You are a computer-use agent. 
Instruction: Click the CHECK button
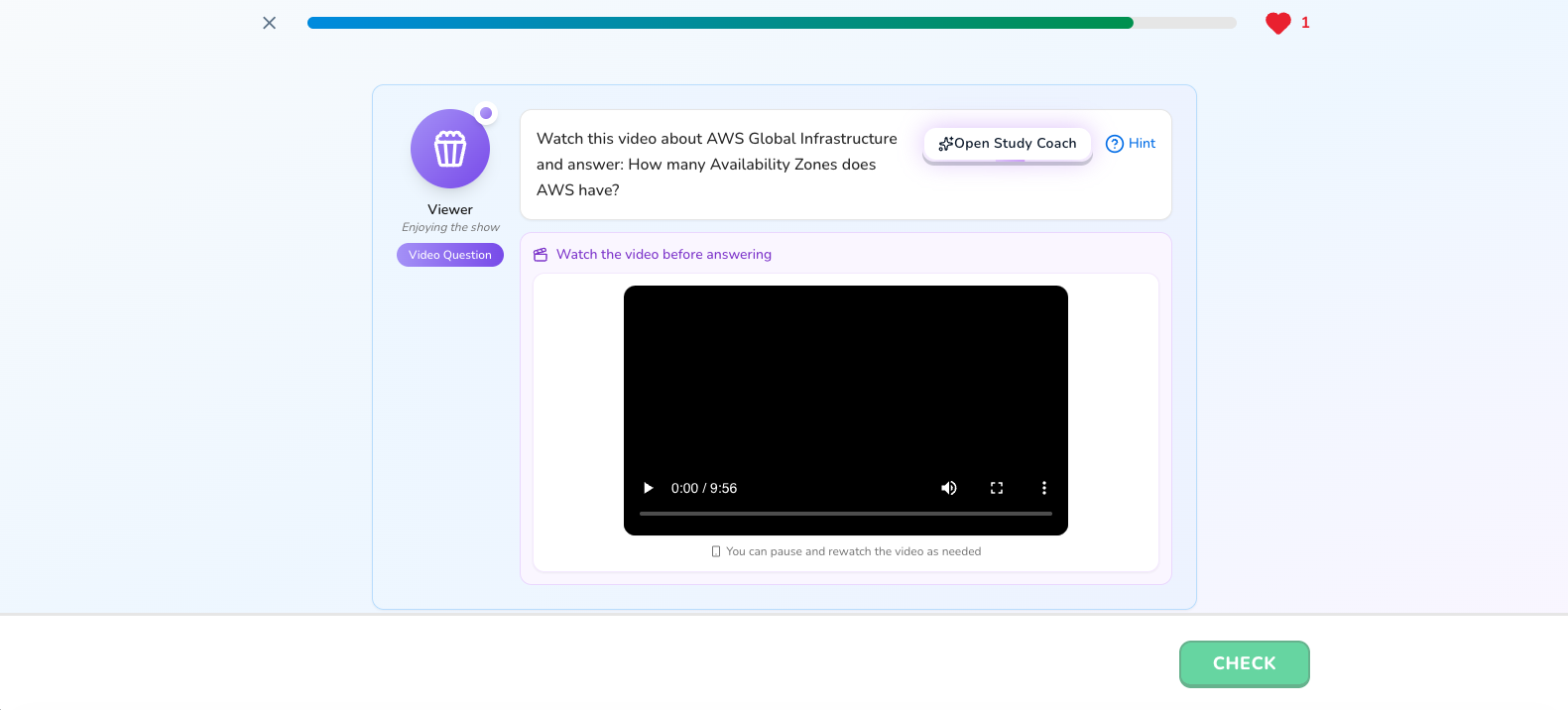point(1245,663)
